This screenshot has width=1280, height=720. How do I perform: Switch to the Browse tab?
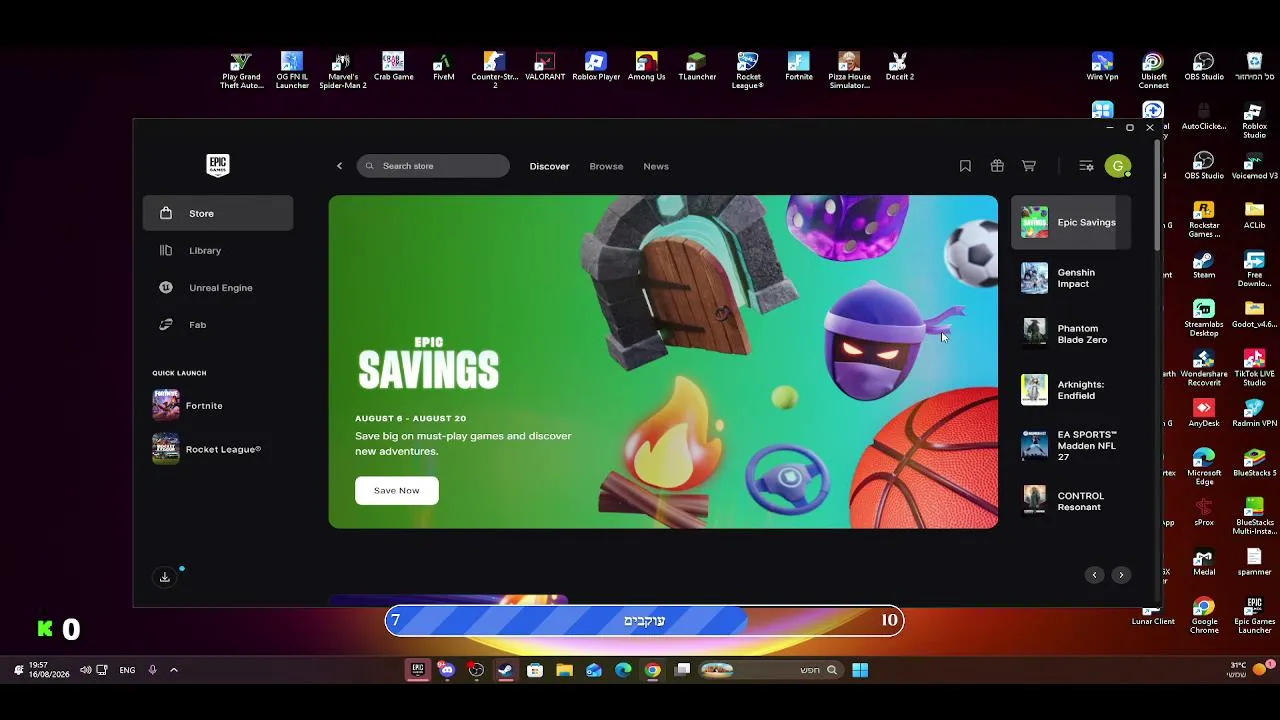coord(606,166)
